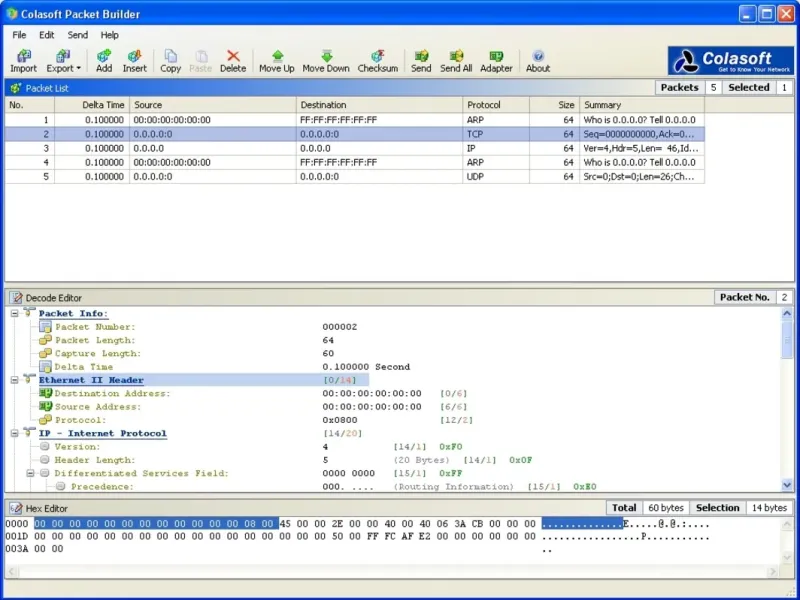The image size is (800, 600).
Task: Select the Destination Address field in decoder
Action: pyautogui.click(x=112, y=393)
